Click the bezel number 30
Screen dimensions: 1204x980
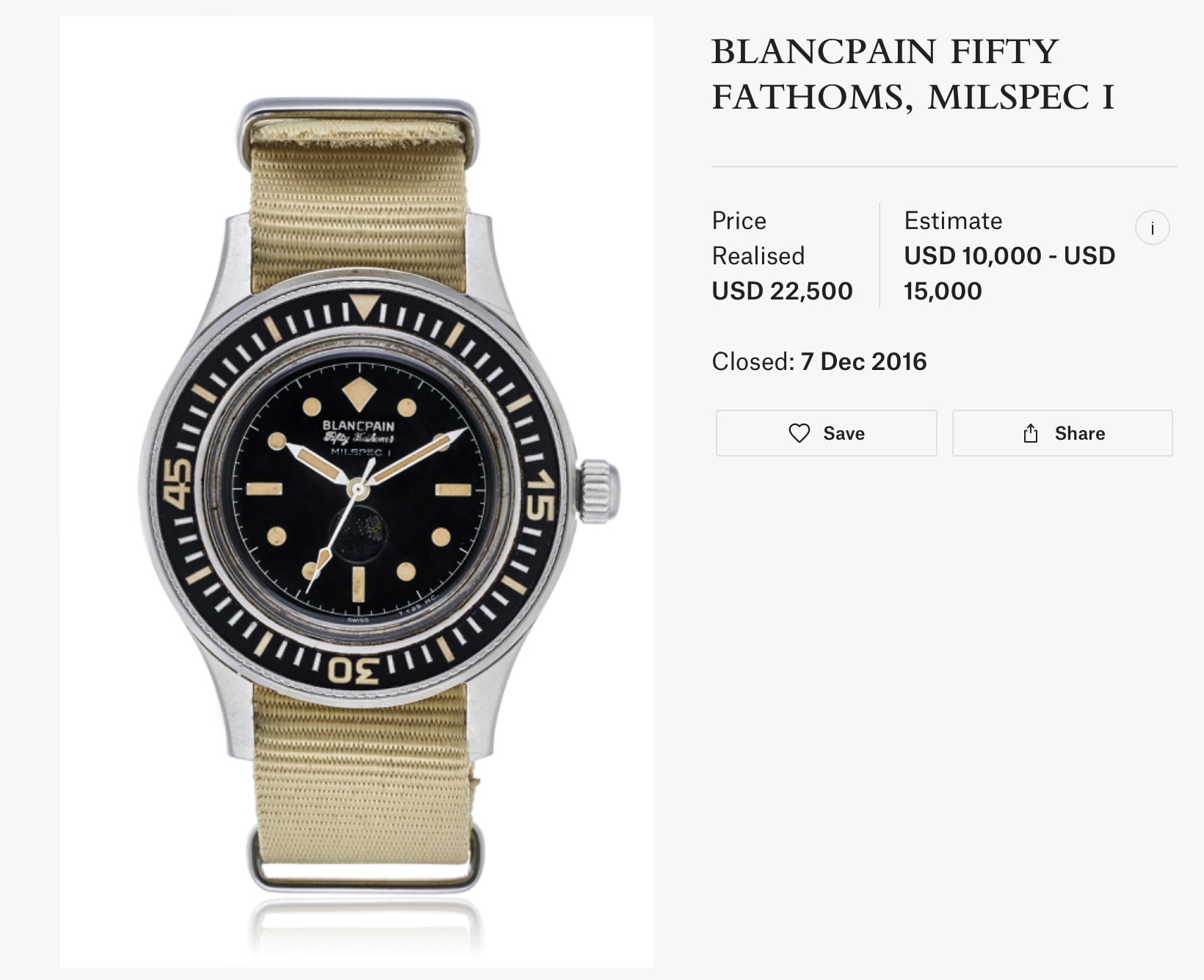[355, 669]
